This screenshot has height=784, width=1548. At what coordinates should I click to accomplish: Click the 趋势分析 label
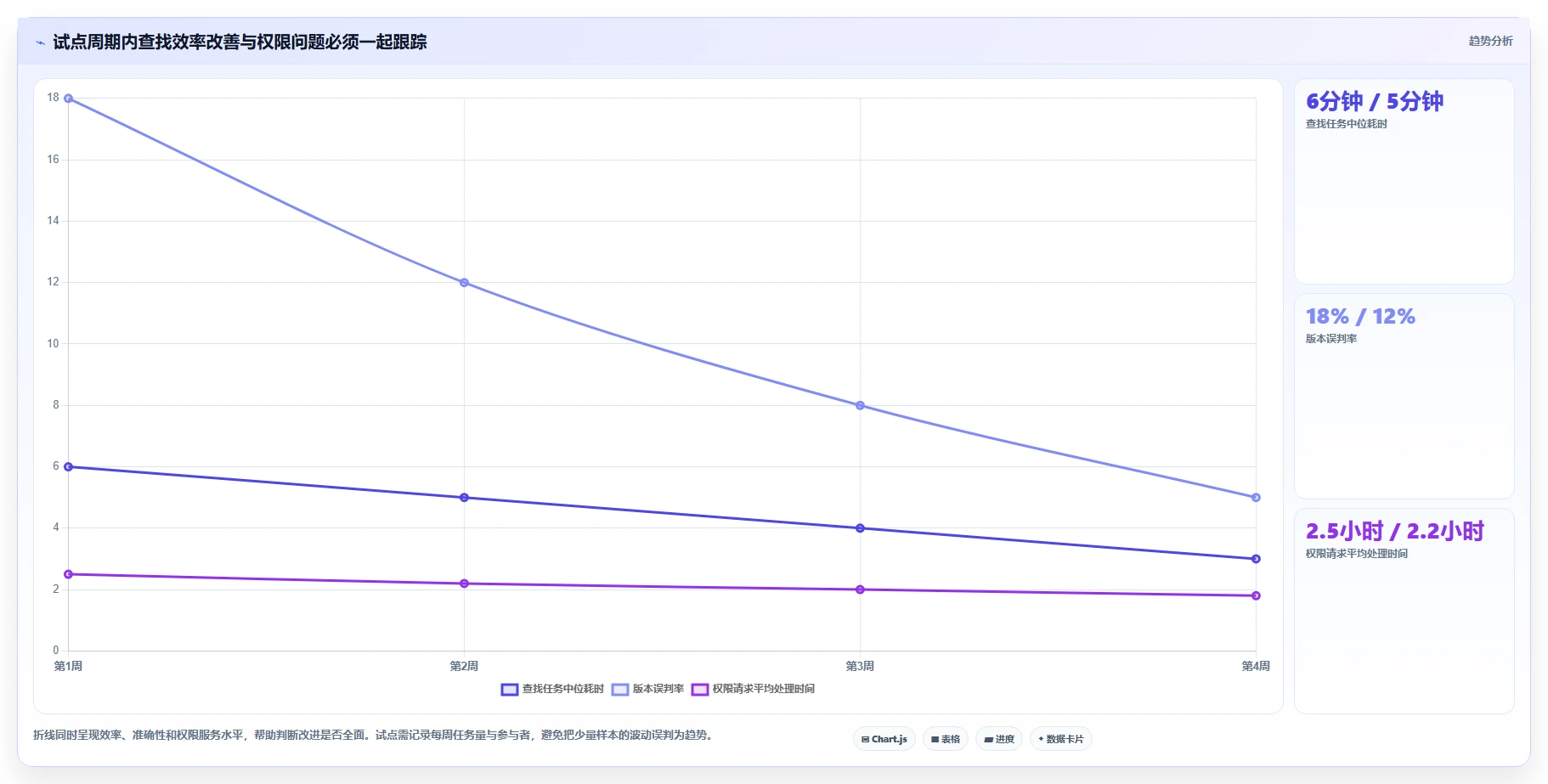1490,41
